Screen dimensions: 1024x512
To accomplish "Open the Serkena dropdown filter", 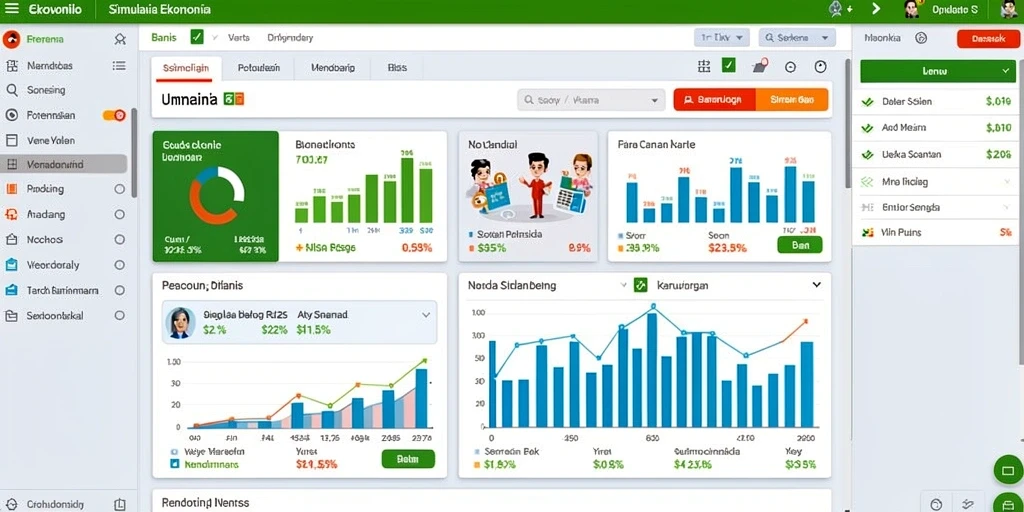I will point(797,38).
